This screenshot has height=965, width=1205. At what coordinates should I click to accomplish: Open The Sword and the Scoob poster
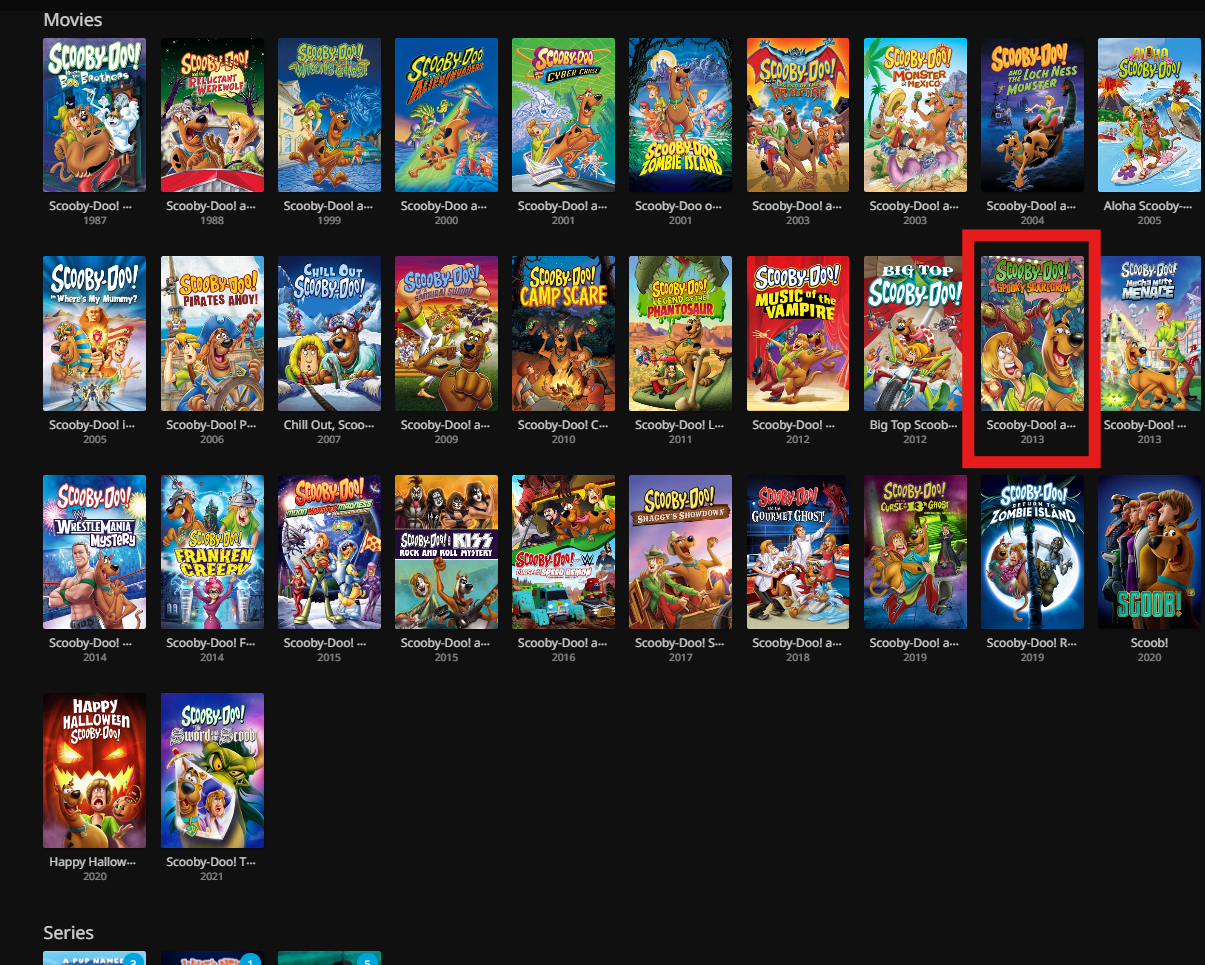point(212,770)
